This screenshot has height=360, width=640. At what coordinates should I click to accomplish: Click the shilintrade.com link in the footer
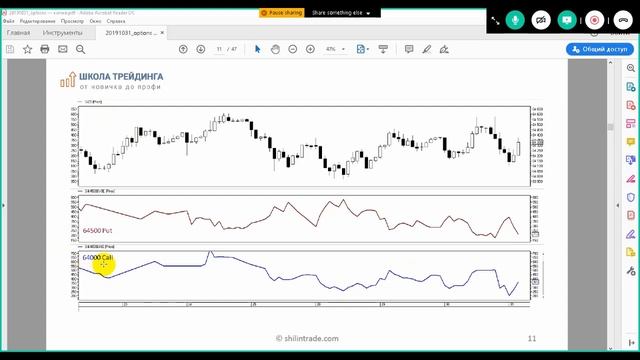307,338
